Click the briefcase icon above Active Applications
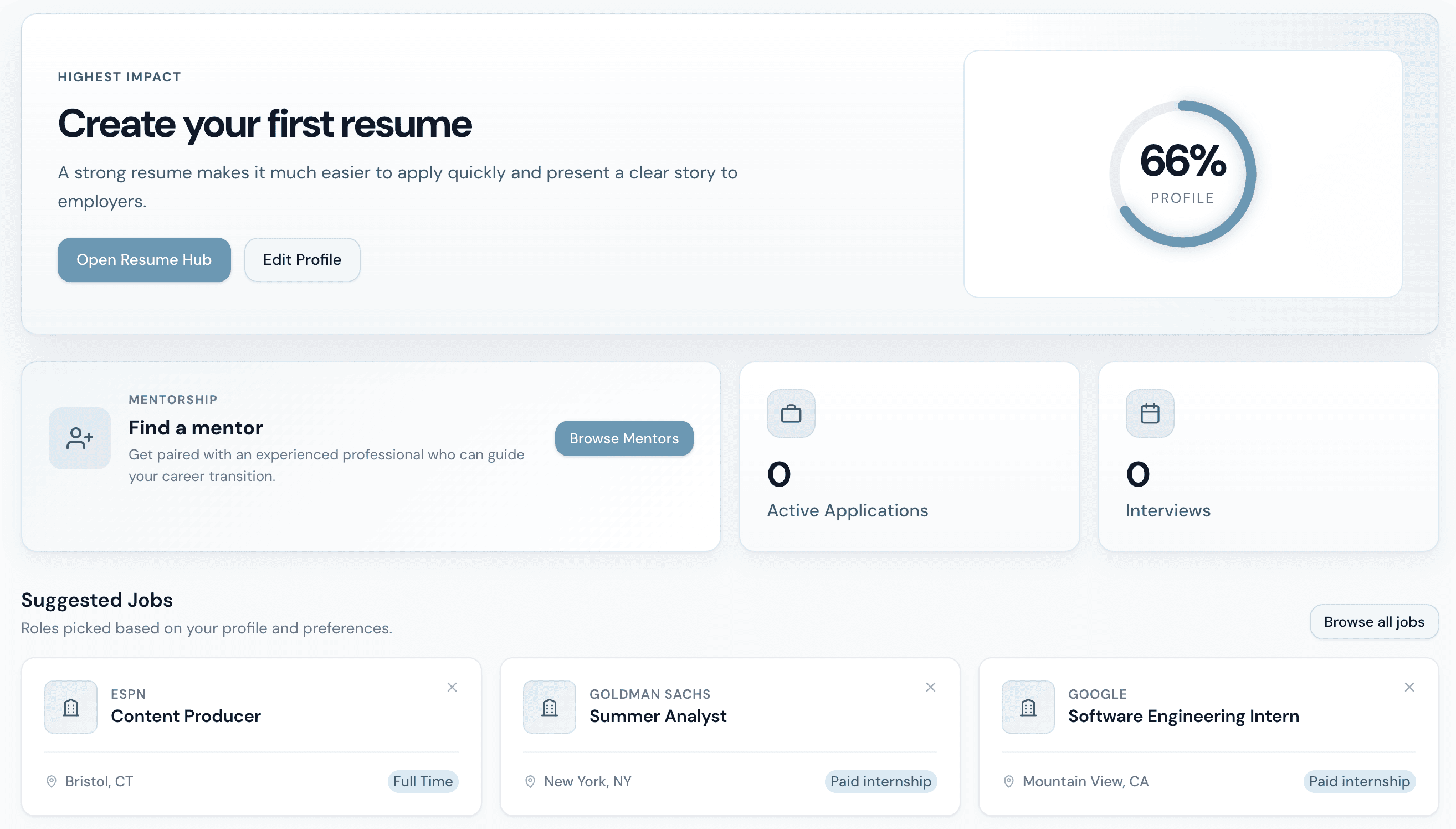This screenshot has width=1456, height=829. click(x=791, y=413)
